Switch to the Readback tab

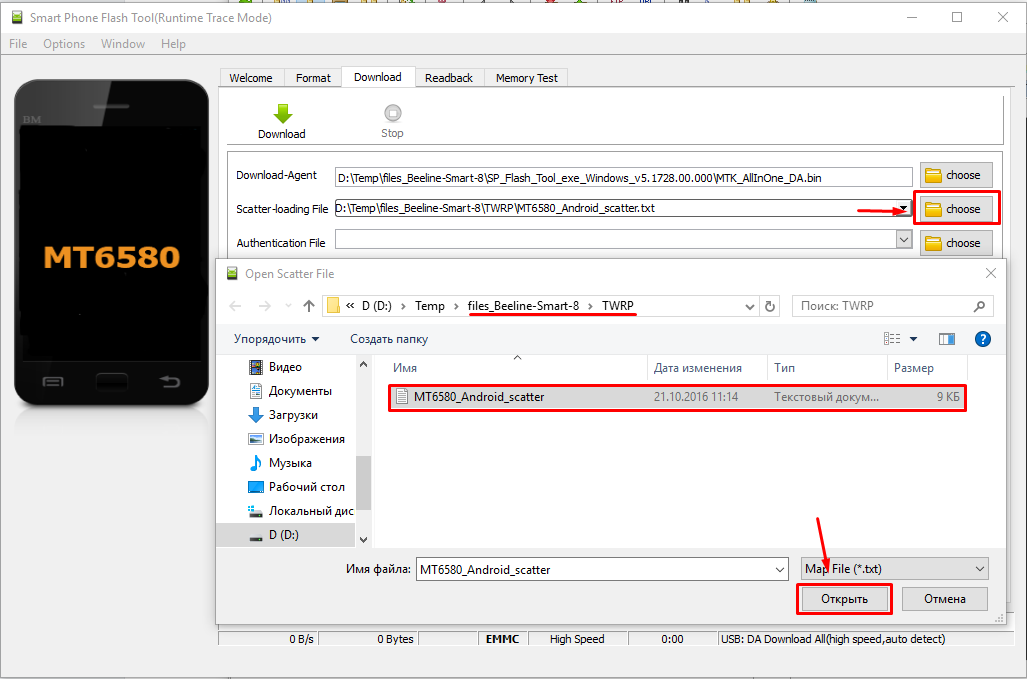pyautogui.click(x=448, y=78)
